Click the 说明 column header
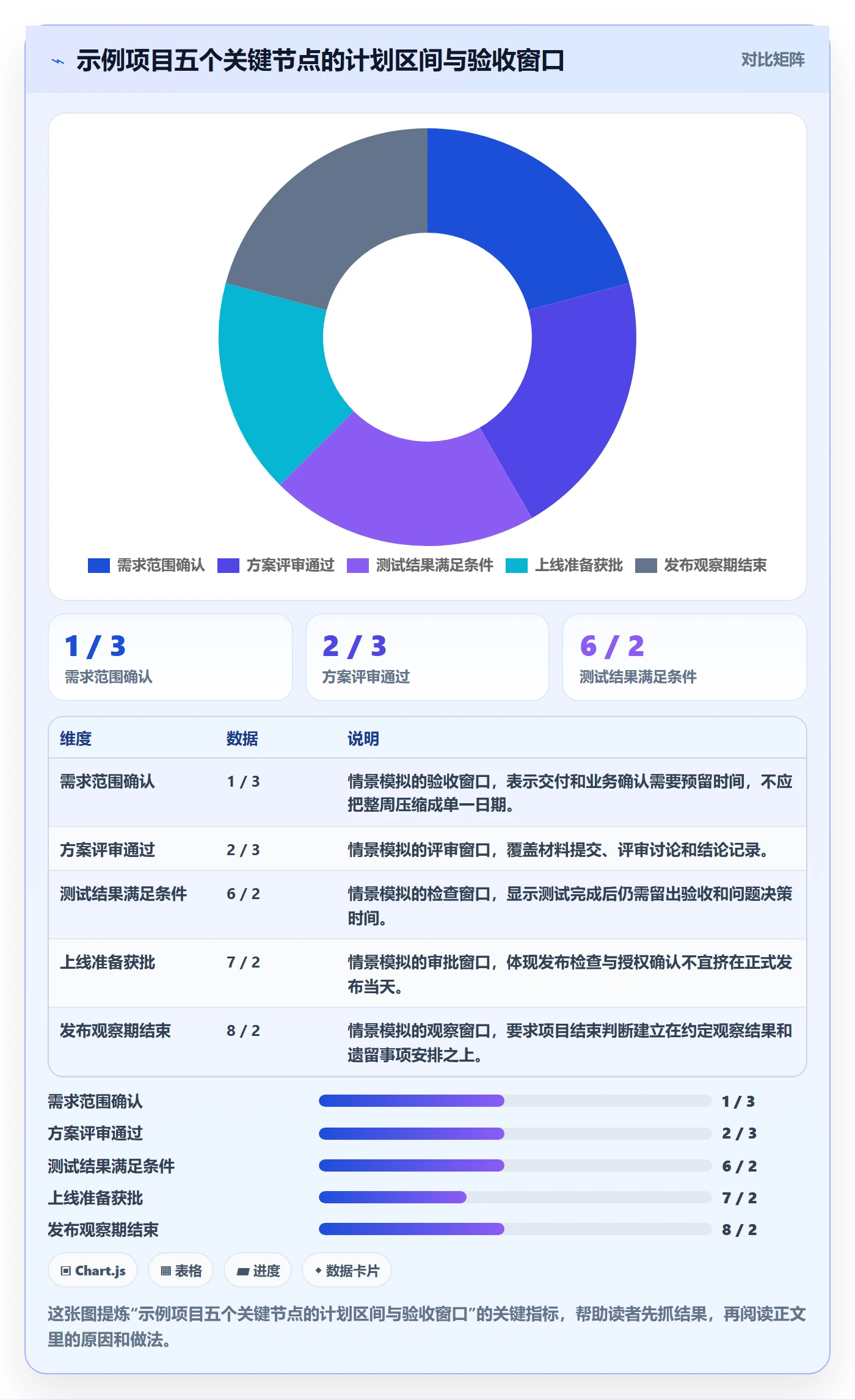This screenshot has width=855, height=1400. pyautogui.click(x=363, y=738)
